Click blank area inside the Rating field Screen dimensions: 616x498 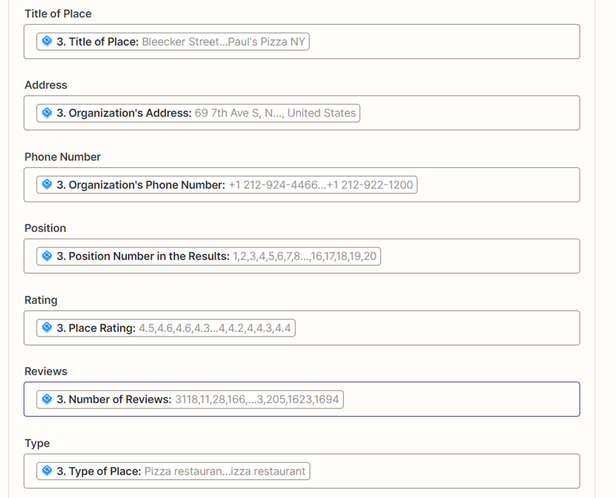pyautogui.click(x=440, y=328)
